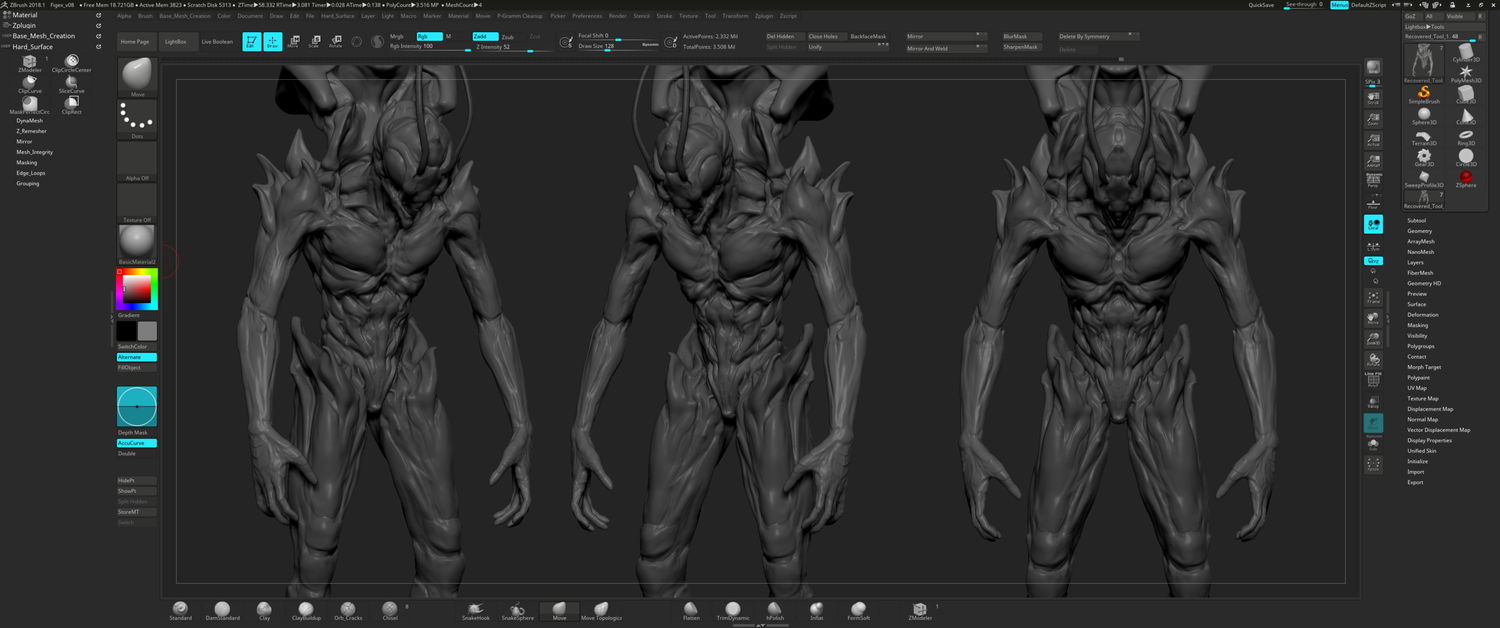Image resolution: width=1500 pixels, height=628 pixels.
Task: Select the DamStandard brush
Action: (222, 610)
